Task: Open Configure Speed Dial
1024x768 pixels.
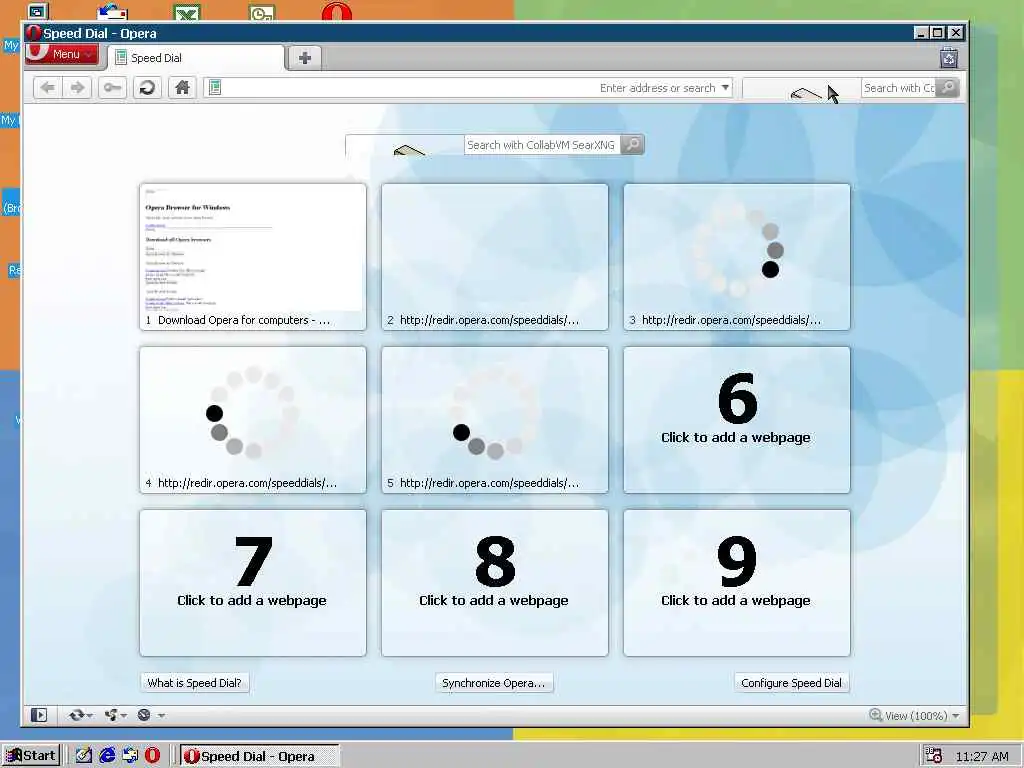Action: [x=792, y=683]
